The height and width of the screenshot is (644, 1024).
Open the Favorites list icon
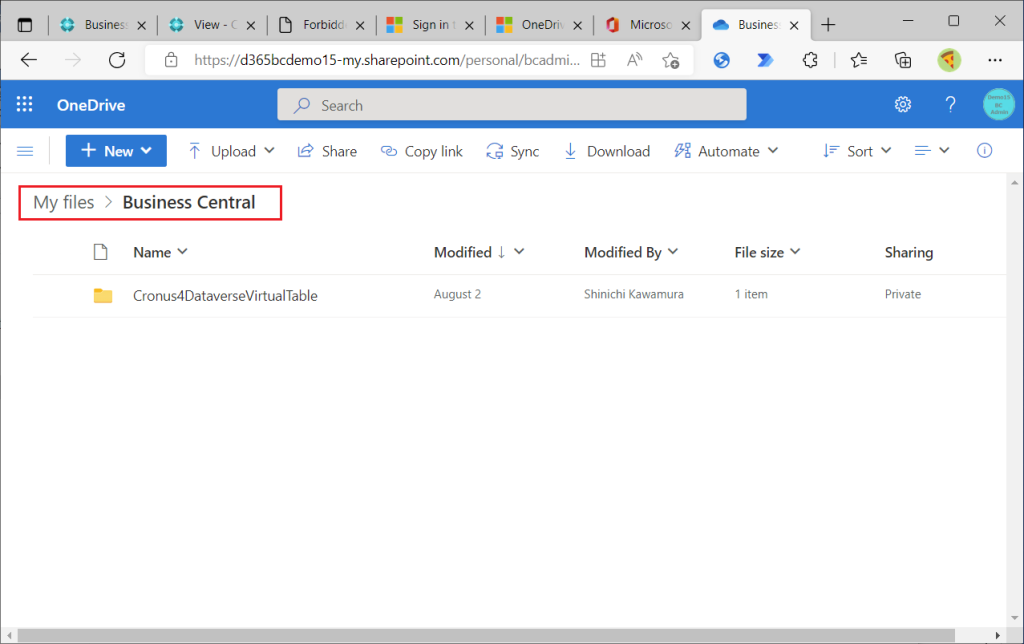click(859, 60)
